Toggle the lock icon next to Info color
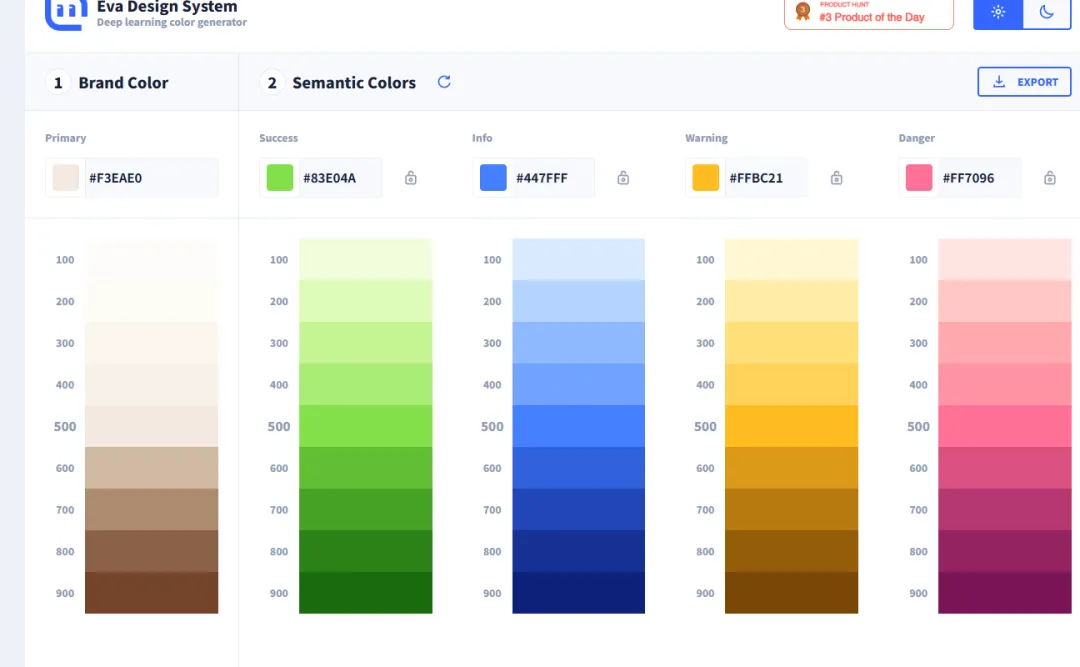 [623, 178]
